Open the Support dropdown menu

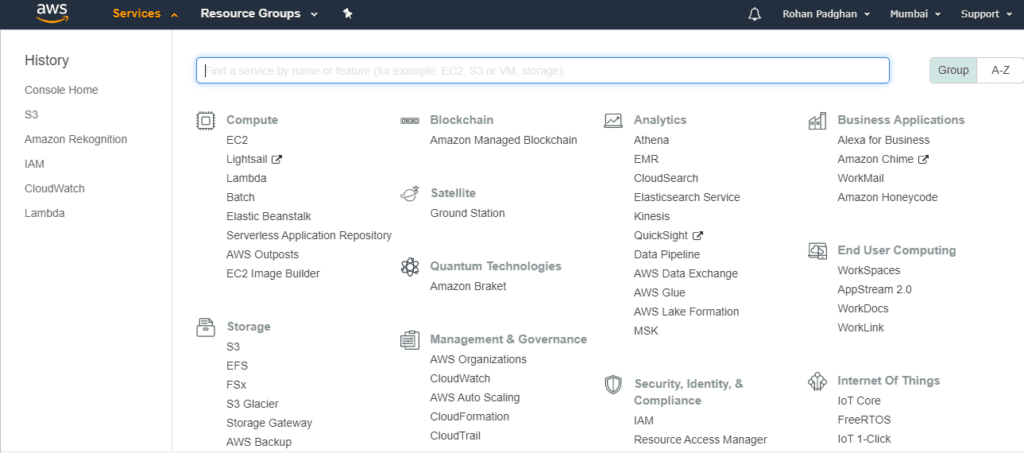pyautogui.click(x=986, y=14)
